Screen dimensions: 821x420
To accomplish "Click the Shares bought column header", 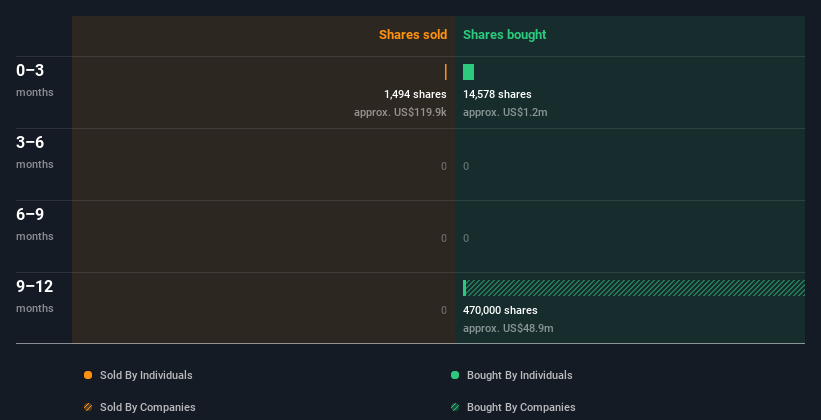I will click(x=504, y=35).
